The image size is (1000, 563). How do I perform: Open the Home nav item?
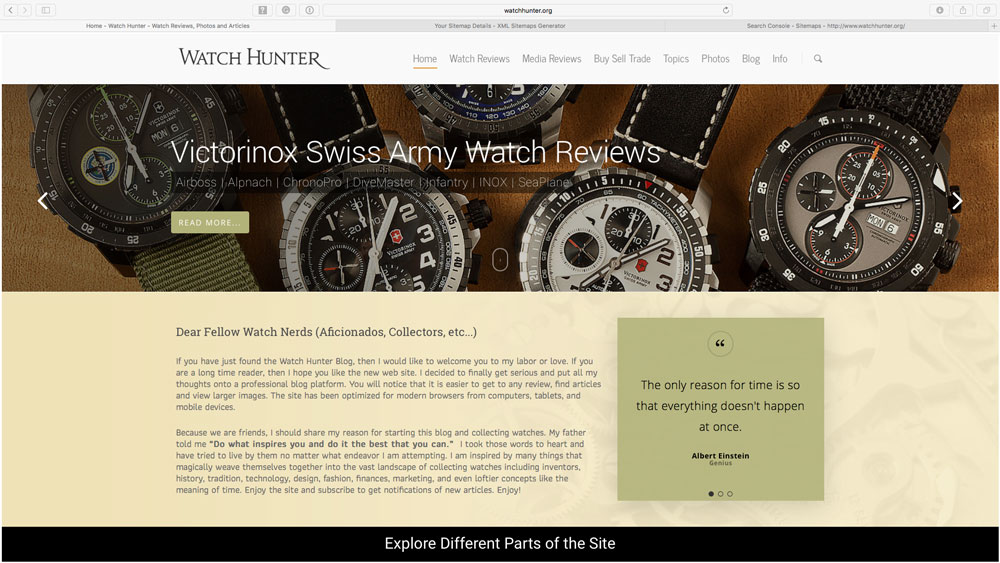tap(425, 59)
